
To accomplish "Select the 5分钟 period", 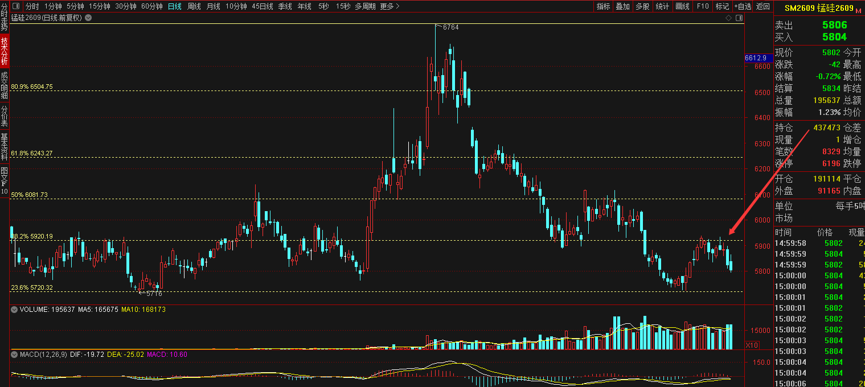I will (x=76, y=7).
